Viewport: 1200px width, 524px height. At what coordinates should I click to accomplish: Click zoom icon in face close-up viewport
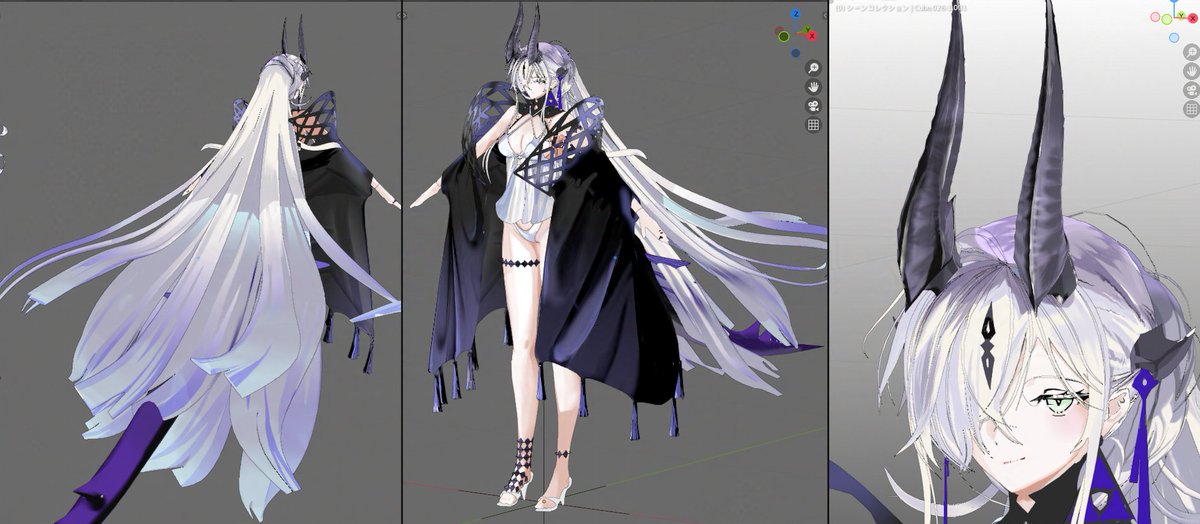[x=1192, y=52]
